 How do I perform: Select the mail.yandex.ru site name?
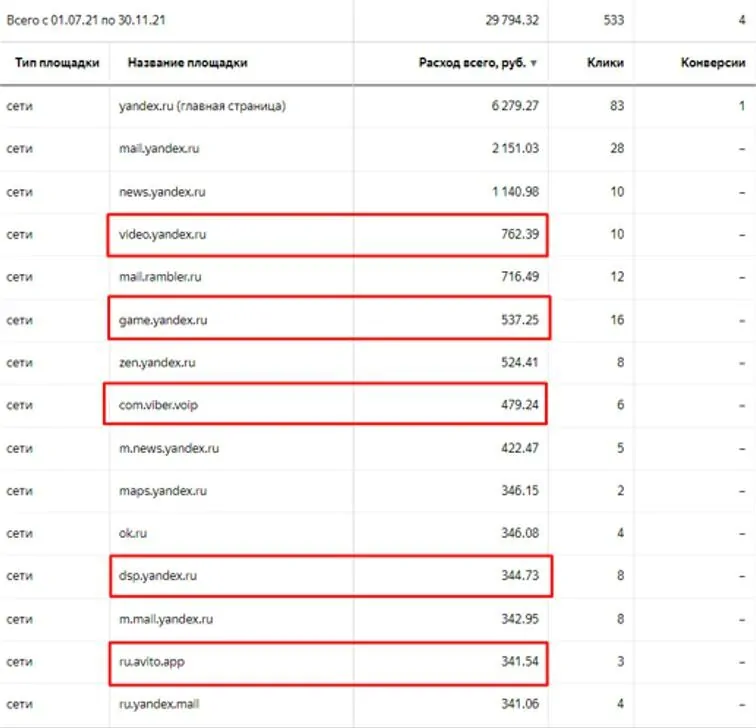159,148
